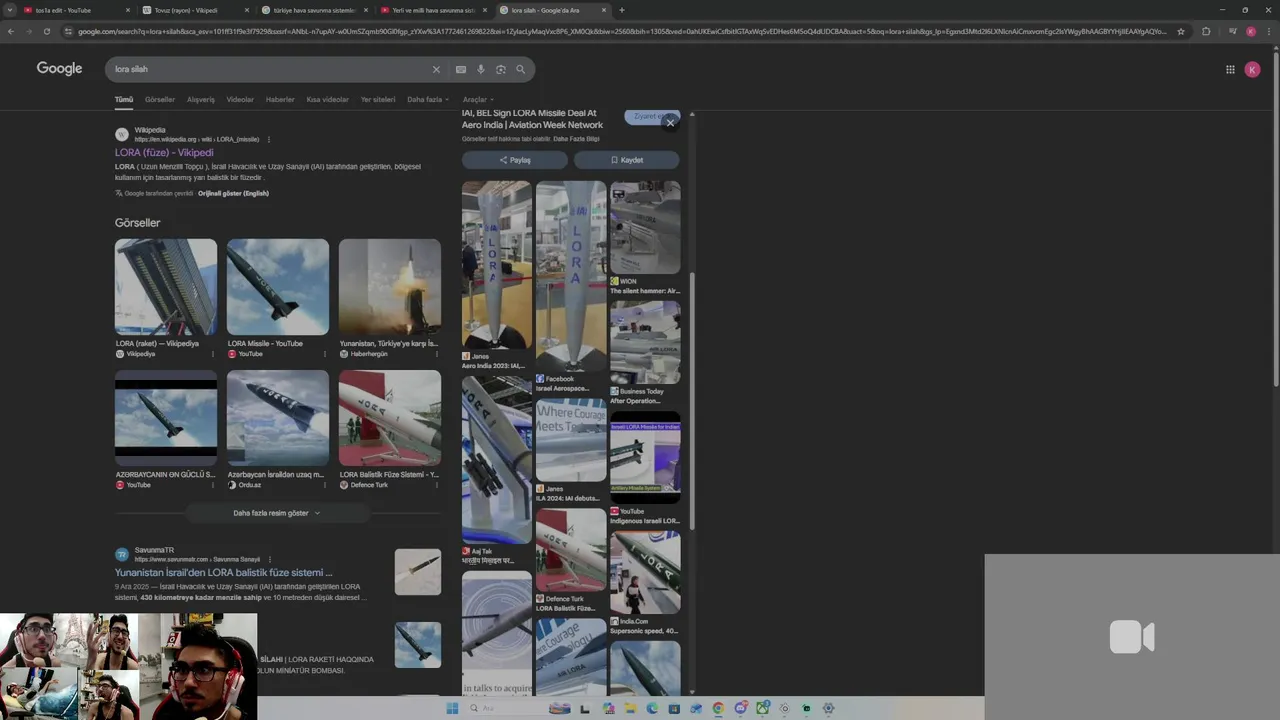This screenshot has width=1280, height=720.
Task: Open Facebook Israel Aerospace related image
Action: coord(571,276)
